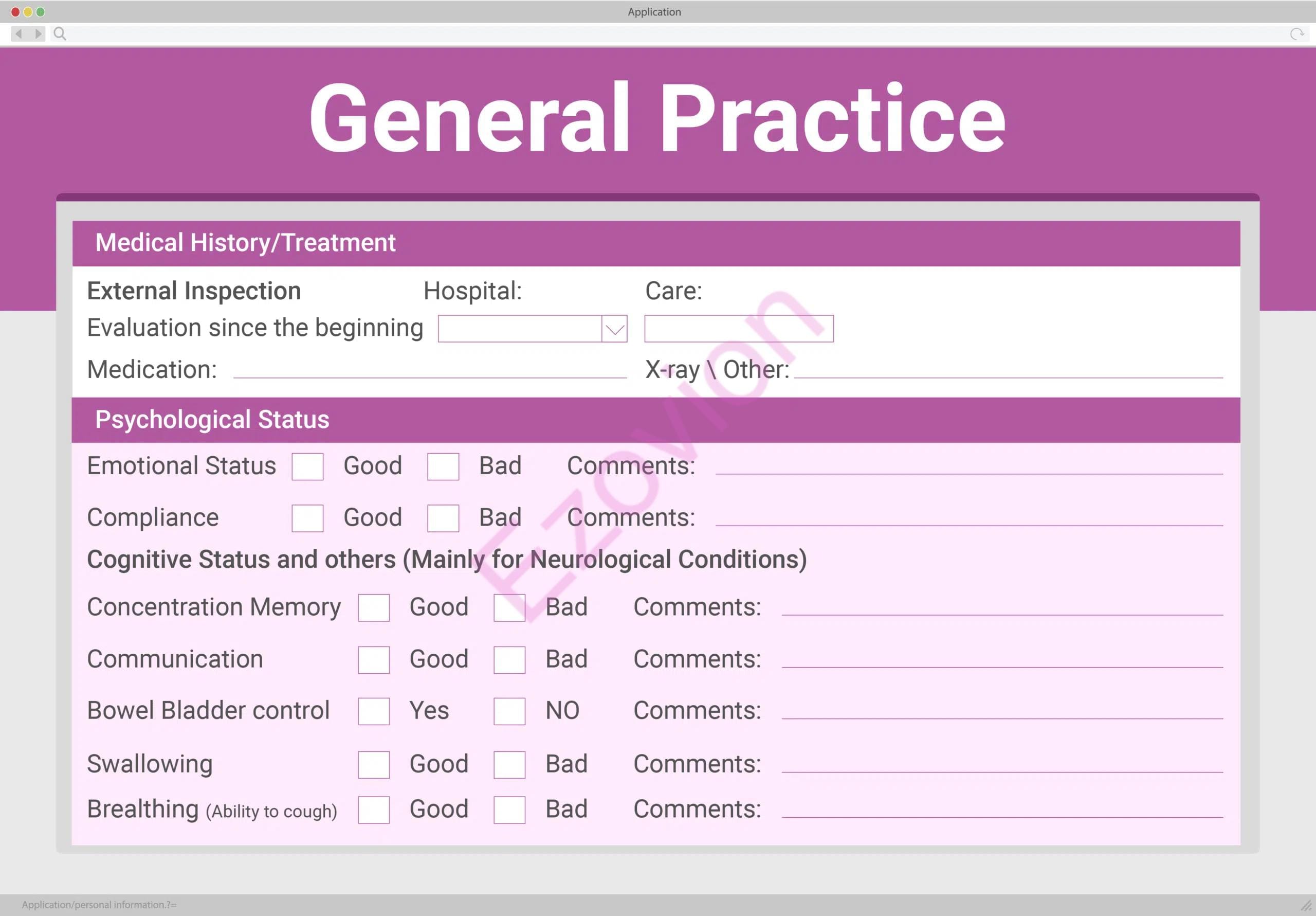Check Good for Concentration Memory
The width and height of the screenshot is (1316, 916).
coord(374,607)
